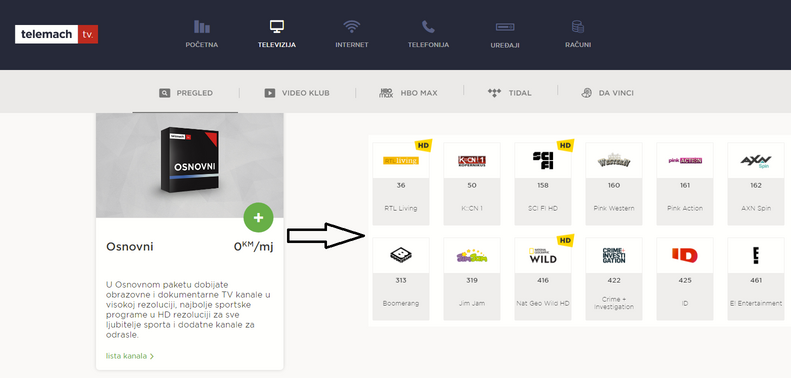Open the Računi coins icon
791x378 pixels.
pos(578,27)
